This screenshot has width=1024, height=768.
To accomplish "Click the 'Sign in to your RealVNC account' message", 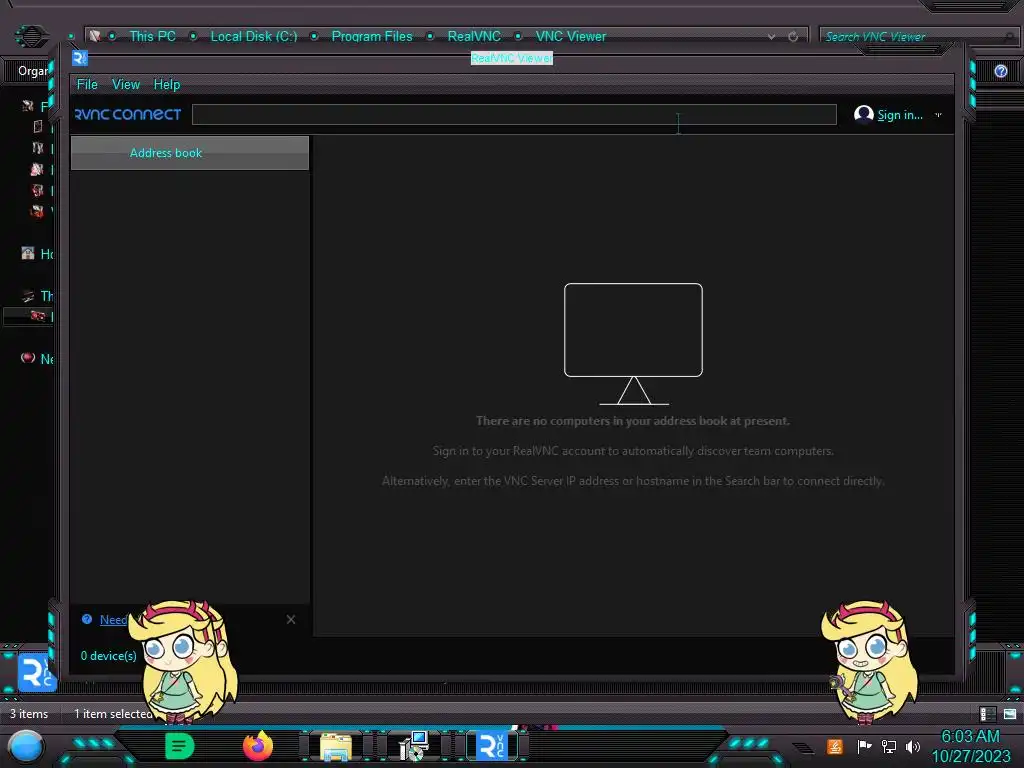I will (x=633, y=451).
